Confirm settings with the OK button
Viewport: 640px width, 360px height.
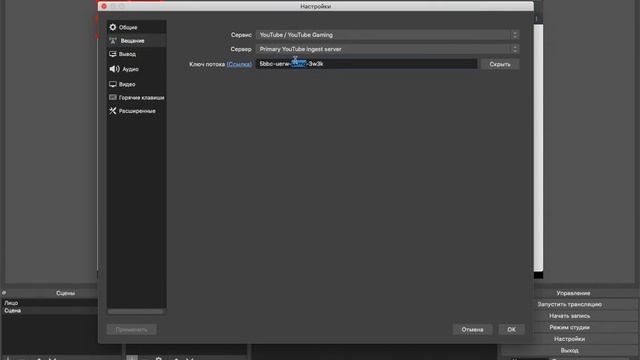click(x=511, y=329)
